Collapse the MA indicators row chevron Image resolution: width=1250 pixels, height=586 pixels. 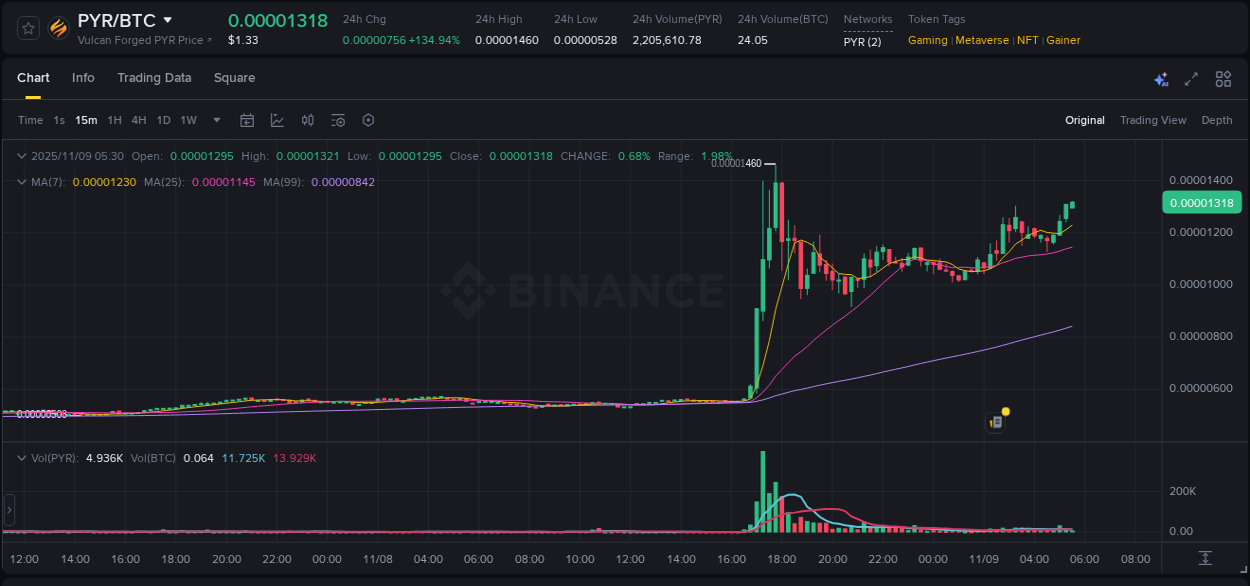[21, 182]
